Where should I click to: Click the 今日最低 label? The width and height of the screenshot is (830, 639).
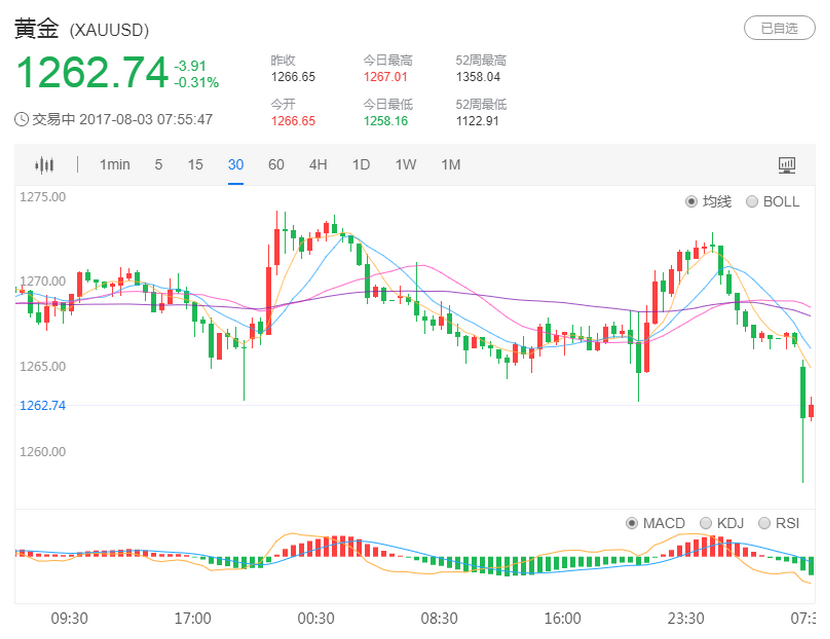387,105
